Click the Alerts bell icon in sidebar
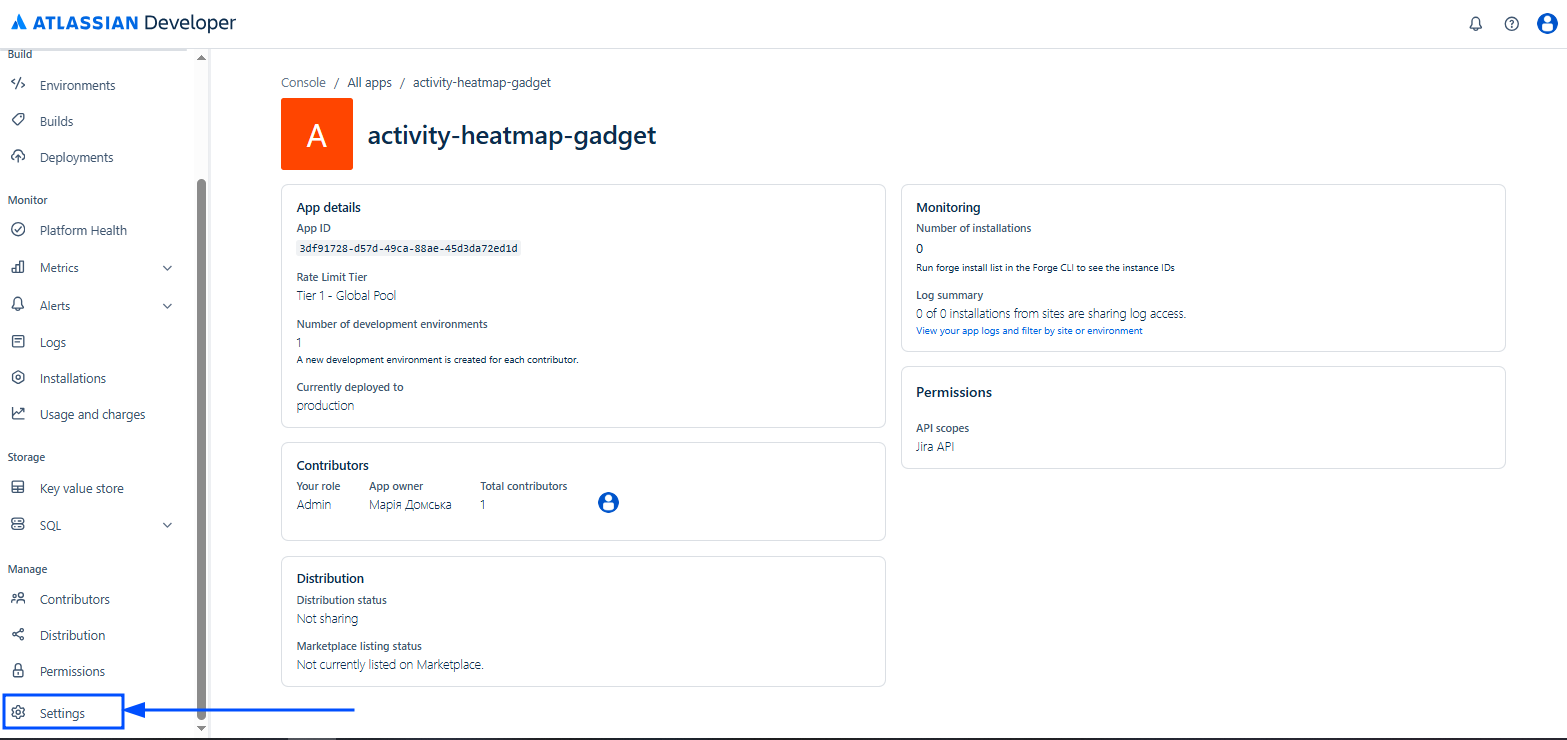 tap(18, 305)
